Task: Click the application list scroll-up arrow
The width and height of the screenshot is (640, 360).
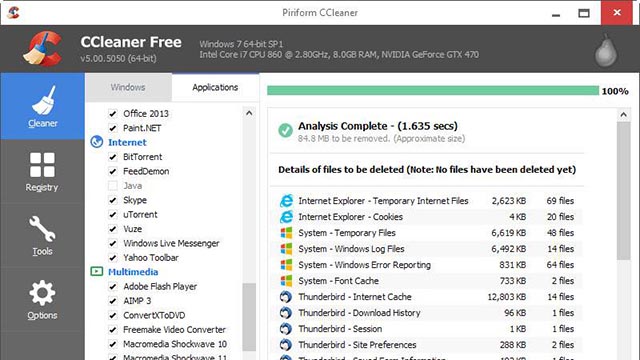Action: (x=249, y=113)
